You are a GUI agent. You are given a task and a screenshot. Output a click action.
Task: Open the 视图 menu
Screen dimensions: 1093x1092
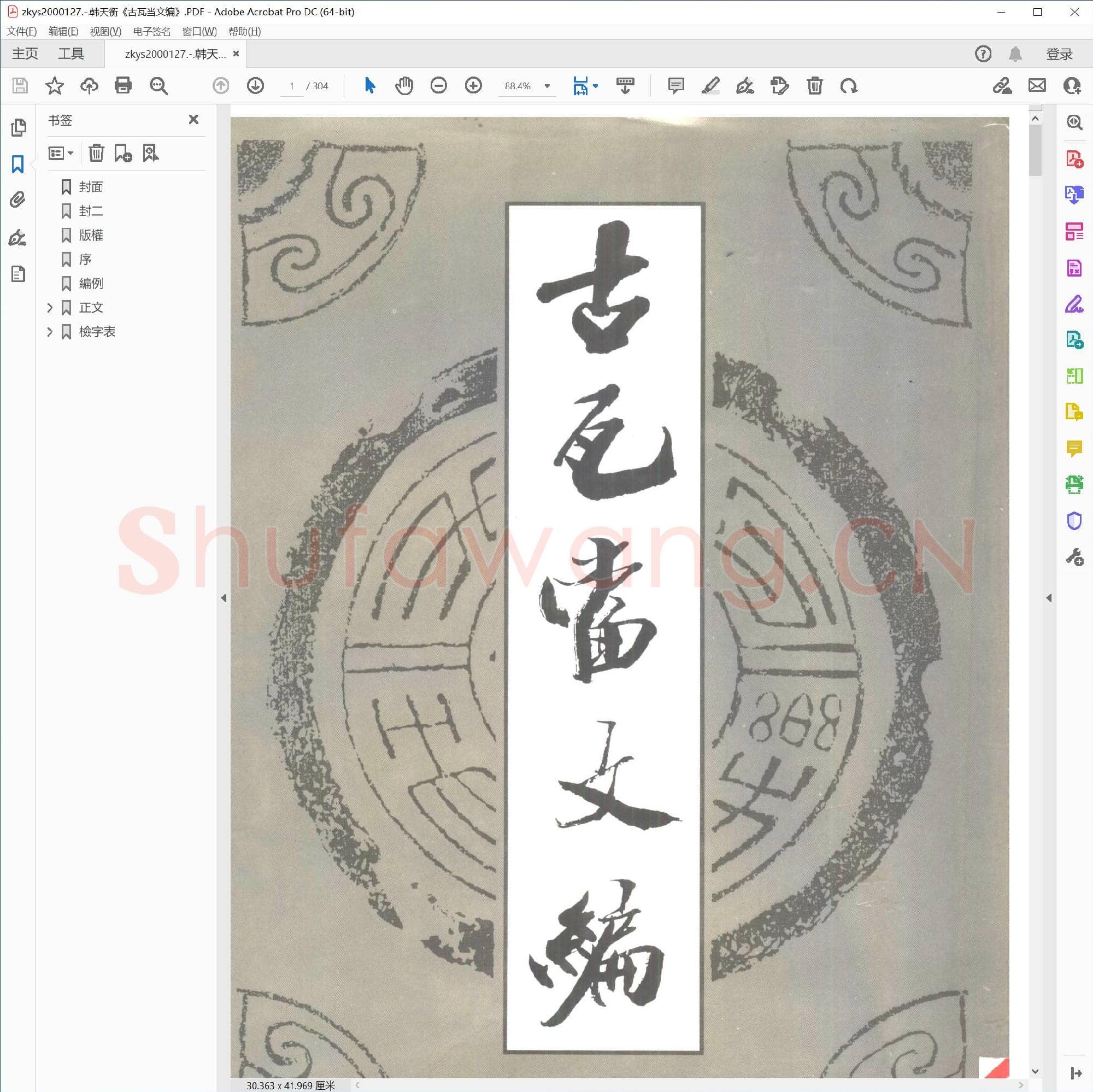pyautogui.click(x=106, y=32)
